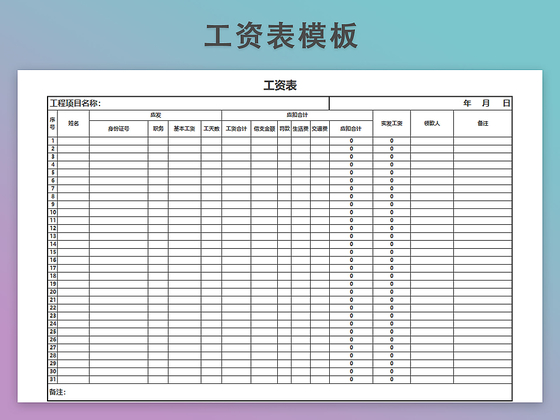
Task: Select the 序号 column header
Action: (x=52, y=123)
